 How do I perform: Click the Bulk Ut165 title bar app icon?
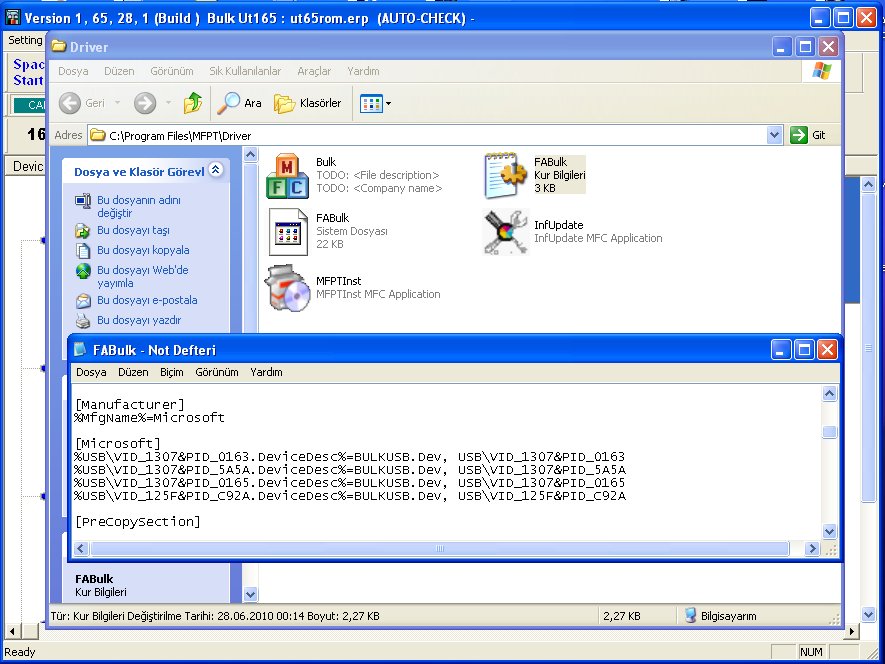click(12, 18)
